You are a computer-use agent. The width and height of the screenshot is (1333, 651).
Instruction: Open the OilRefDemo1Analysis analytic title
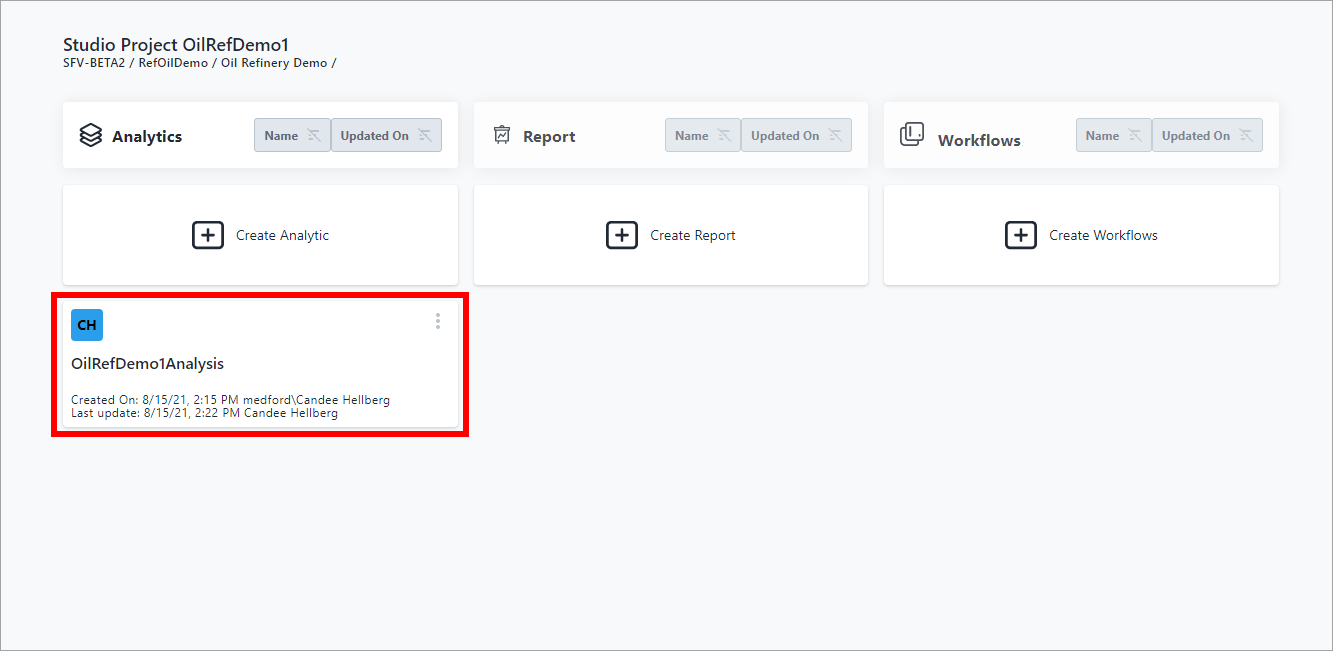coord(147,364)
